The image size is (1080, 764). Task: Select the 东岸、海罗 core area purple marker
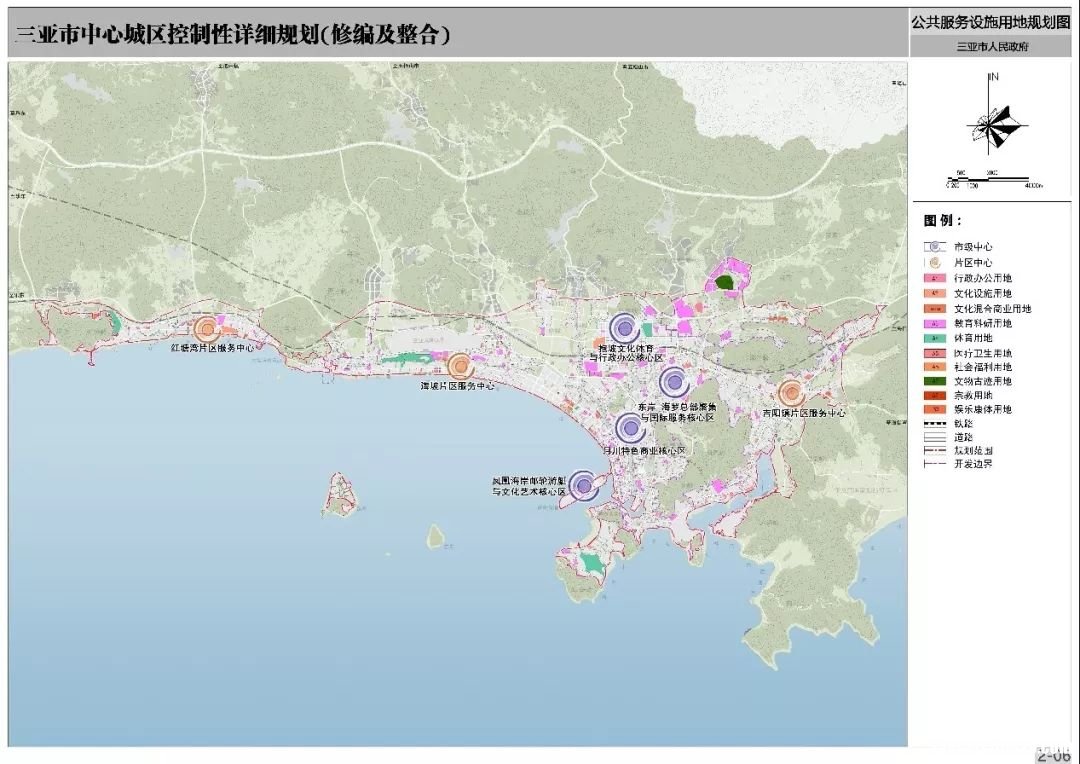[x=674, y=382]
